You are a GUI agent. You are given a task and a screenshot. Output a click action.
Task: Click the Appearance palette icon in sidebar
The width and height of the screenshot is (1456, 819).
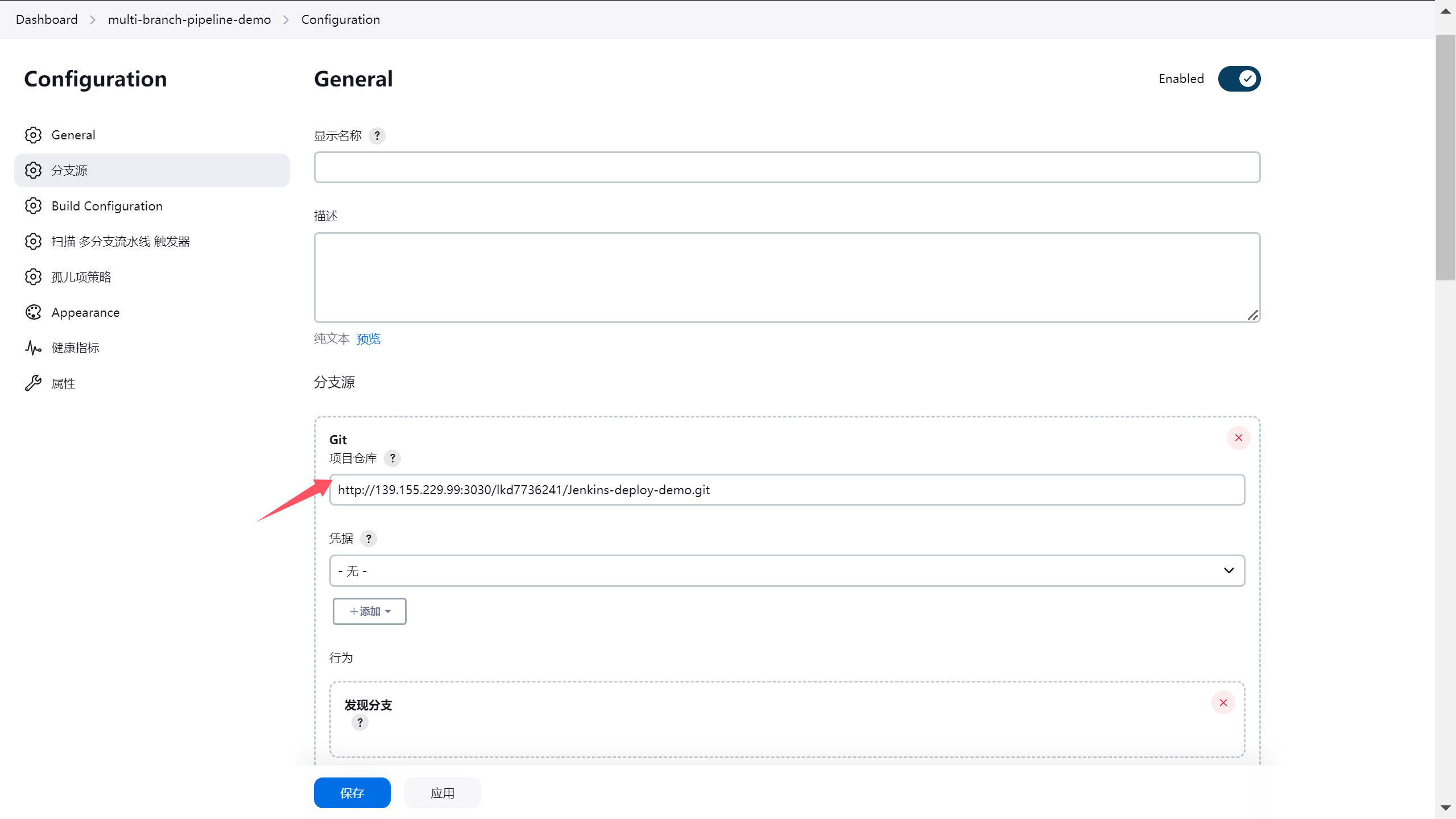[33, 312]
